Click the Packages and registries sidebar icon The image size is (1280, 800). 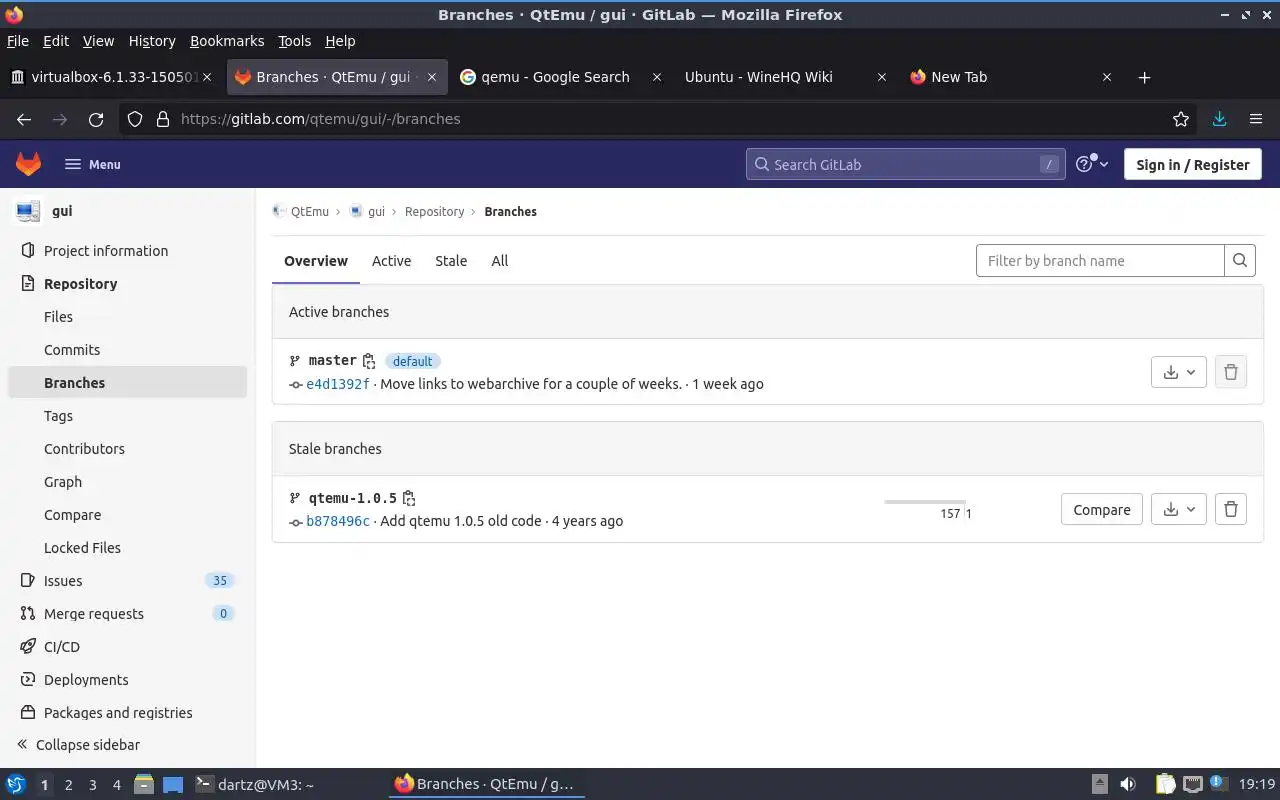(28, 713)
